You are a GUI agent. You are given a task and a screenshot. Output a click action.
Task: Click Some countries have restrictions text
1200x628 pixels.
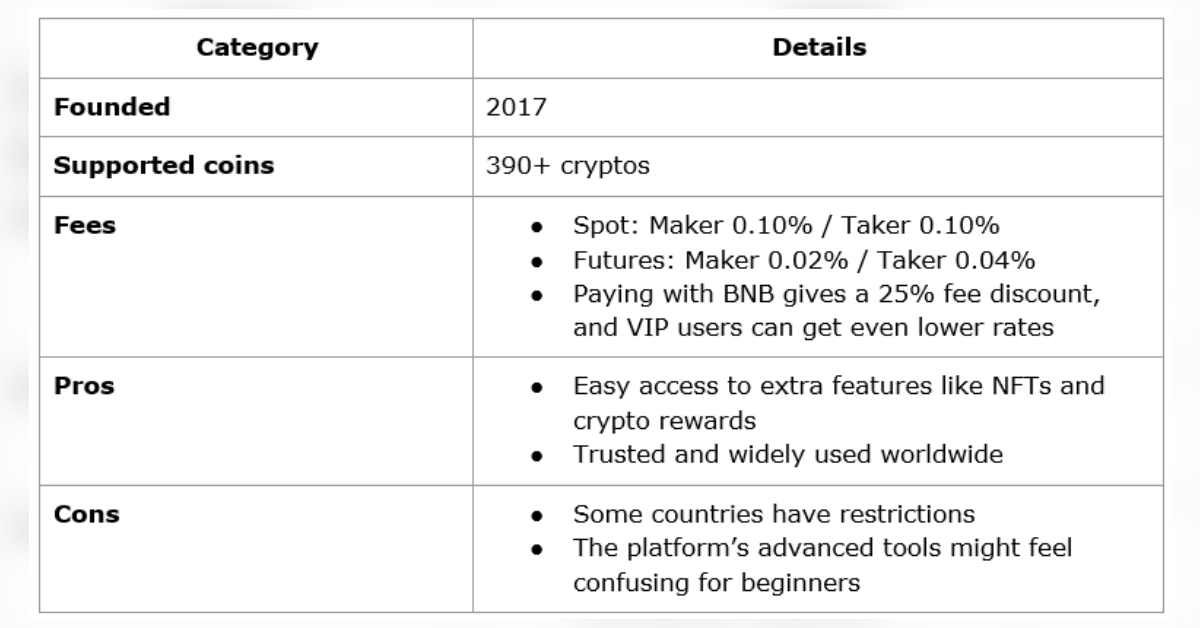773,515
